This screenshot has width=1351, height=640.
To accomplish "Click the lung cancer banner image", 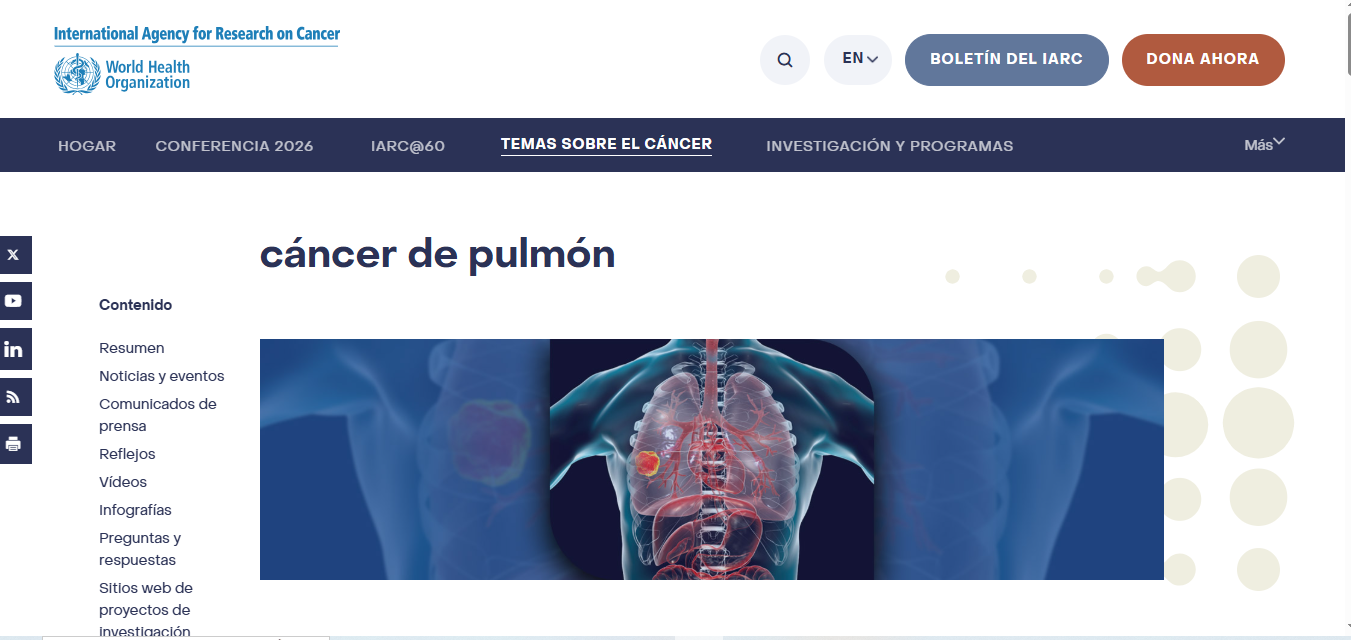I will point(712,459).
